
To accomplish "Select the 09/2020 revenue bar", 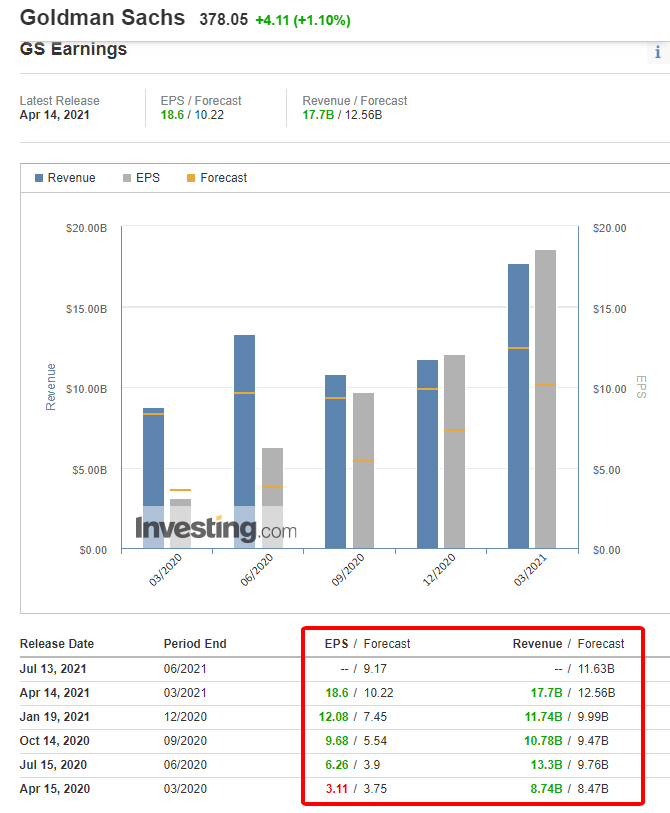I will pos(336,461).
